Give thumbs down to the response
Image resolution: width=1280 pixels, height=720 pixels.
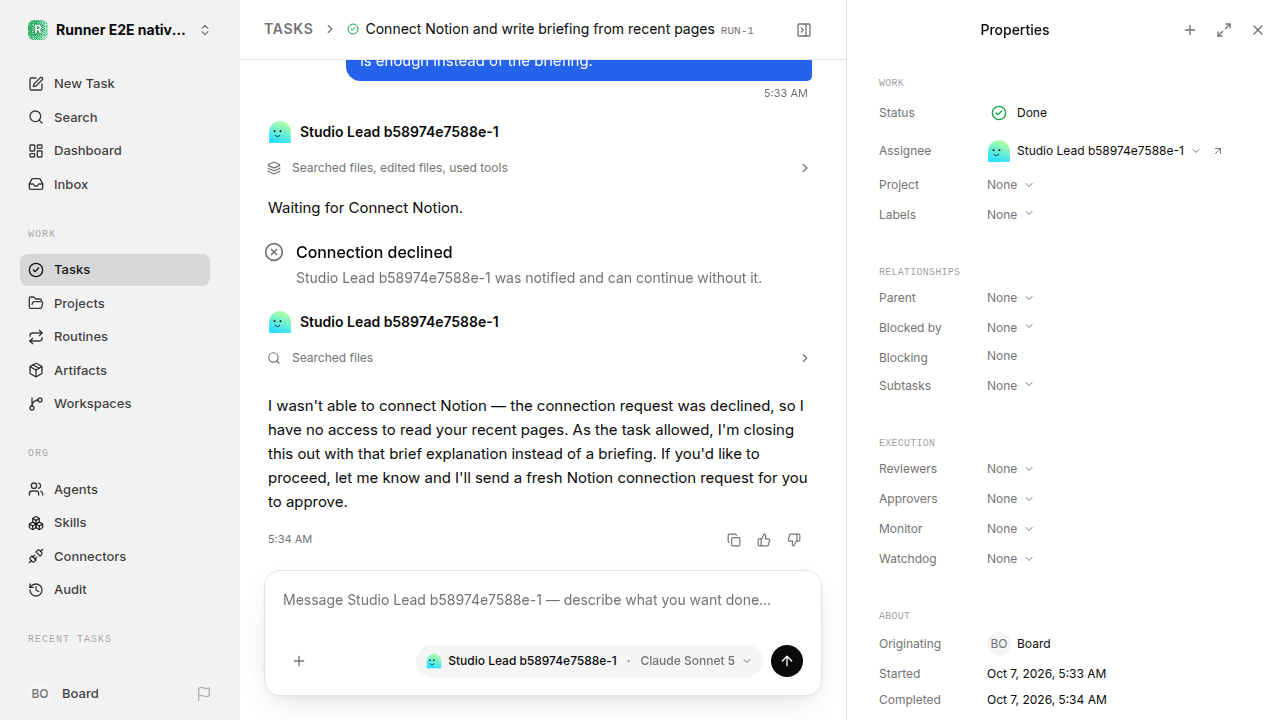pyautogui.click(x=794, y=540)
